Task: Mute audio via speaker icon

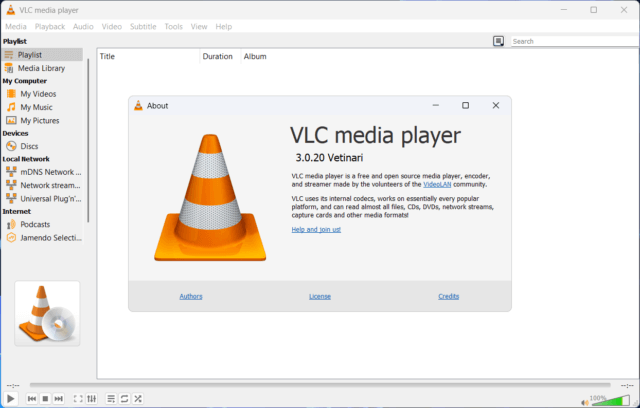Action: point(584,403)
